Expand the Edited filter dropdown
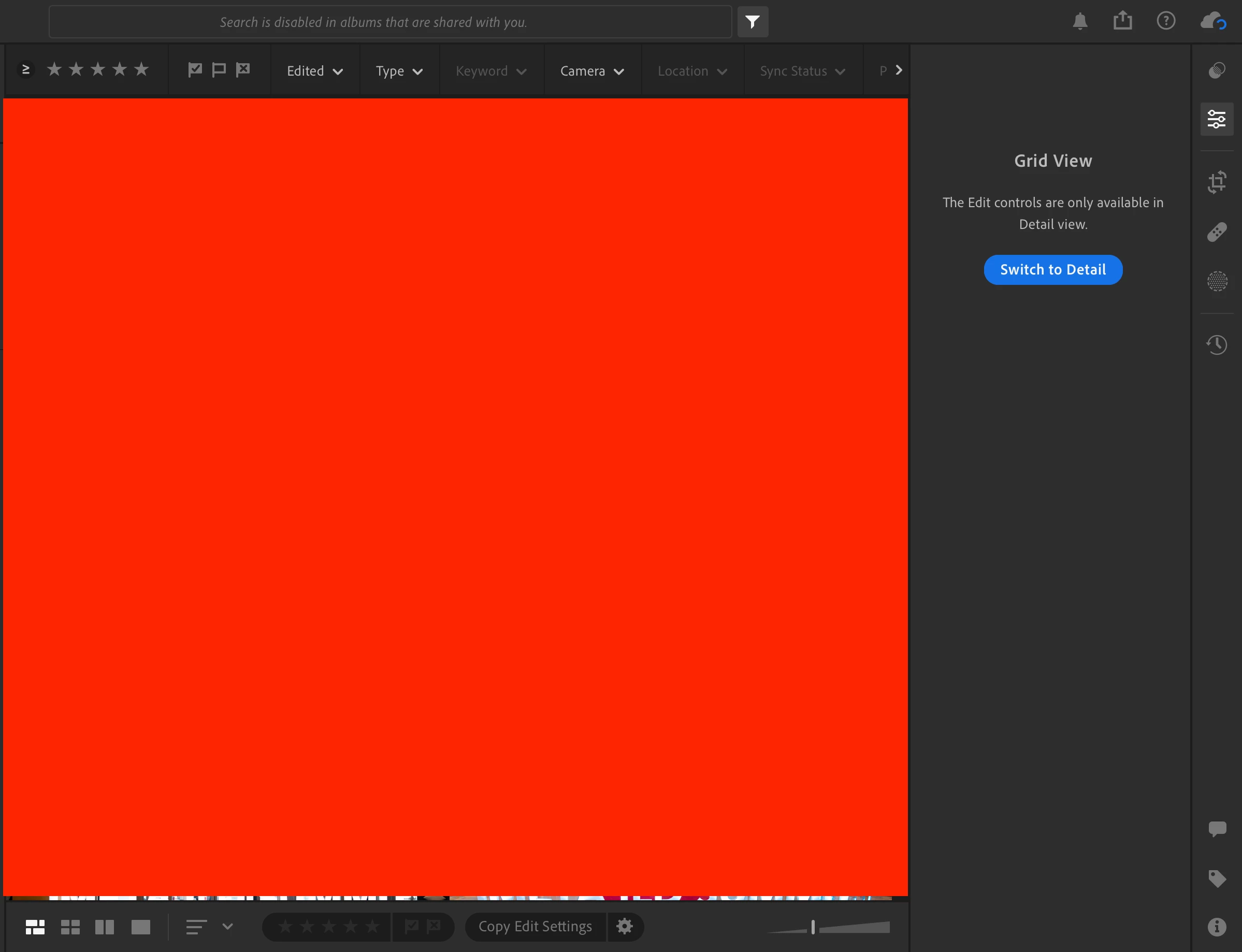The width and height of the screenshot is (1242, 952). (x=315, y=71)
